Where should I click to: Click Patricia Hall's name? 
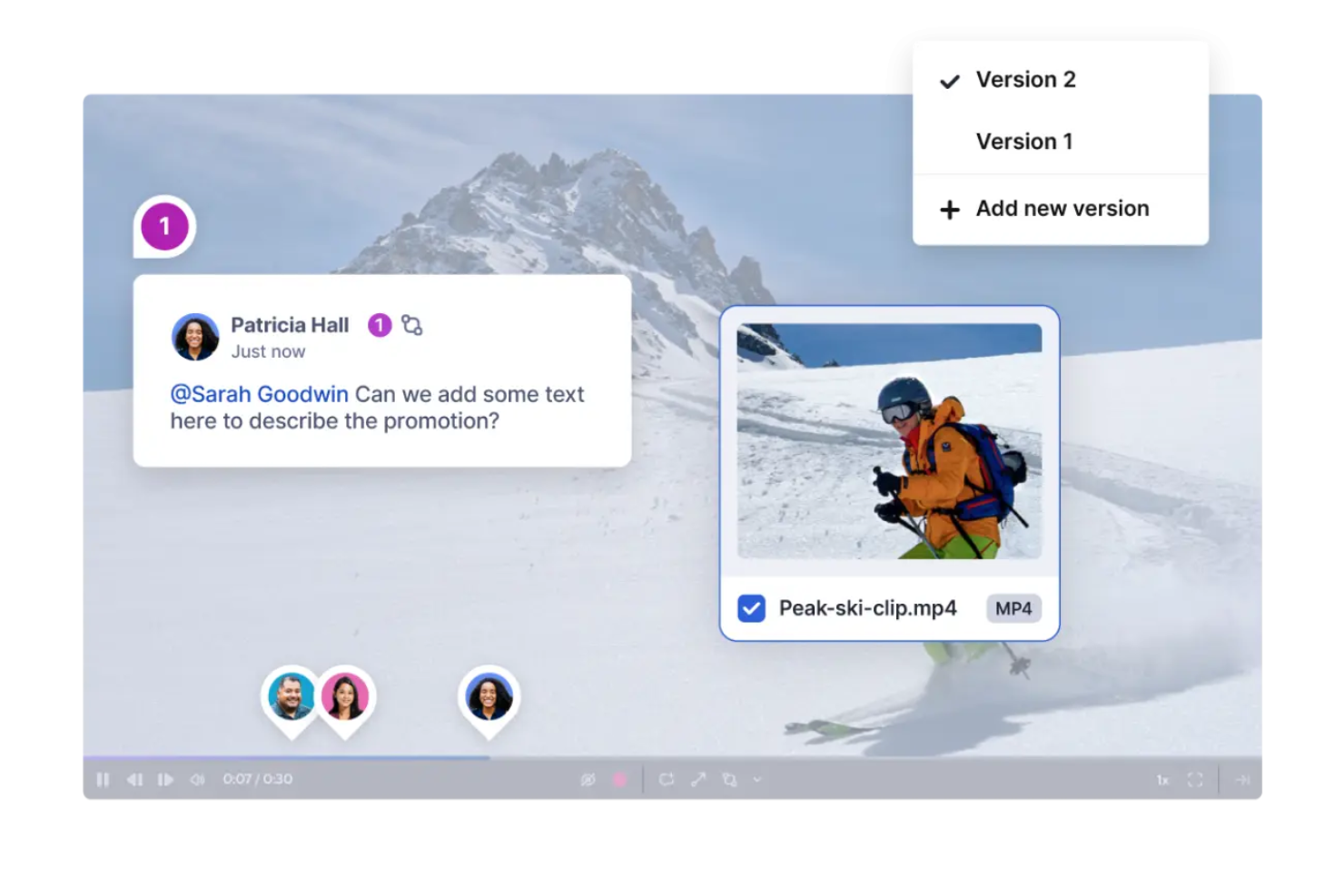point(290,325)
